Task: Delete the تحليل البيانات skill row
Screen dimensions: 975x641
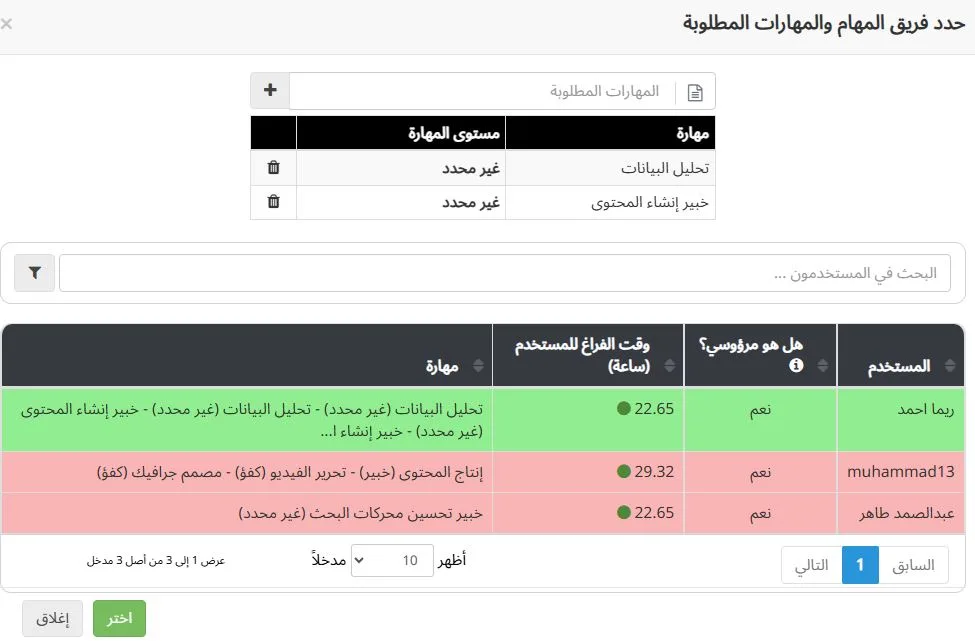Action: point(274,167)
